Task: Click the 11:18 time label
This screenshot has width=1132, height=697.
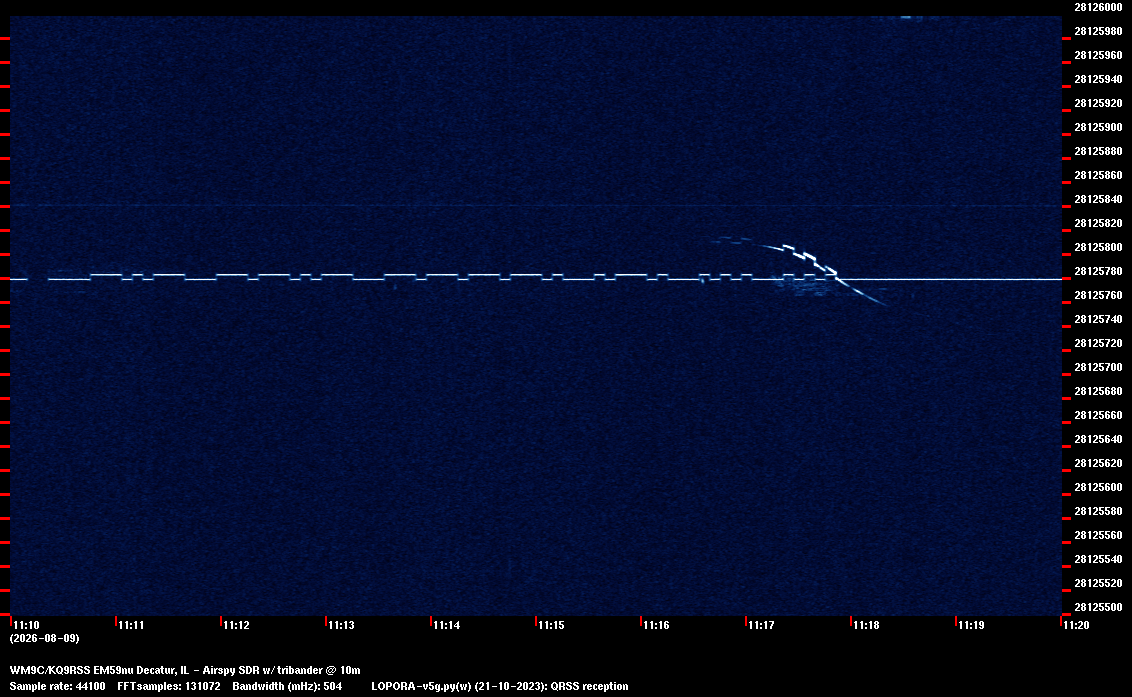Action: [866, 625]
